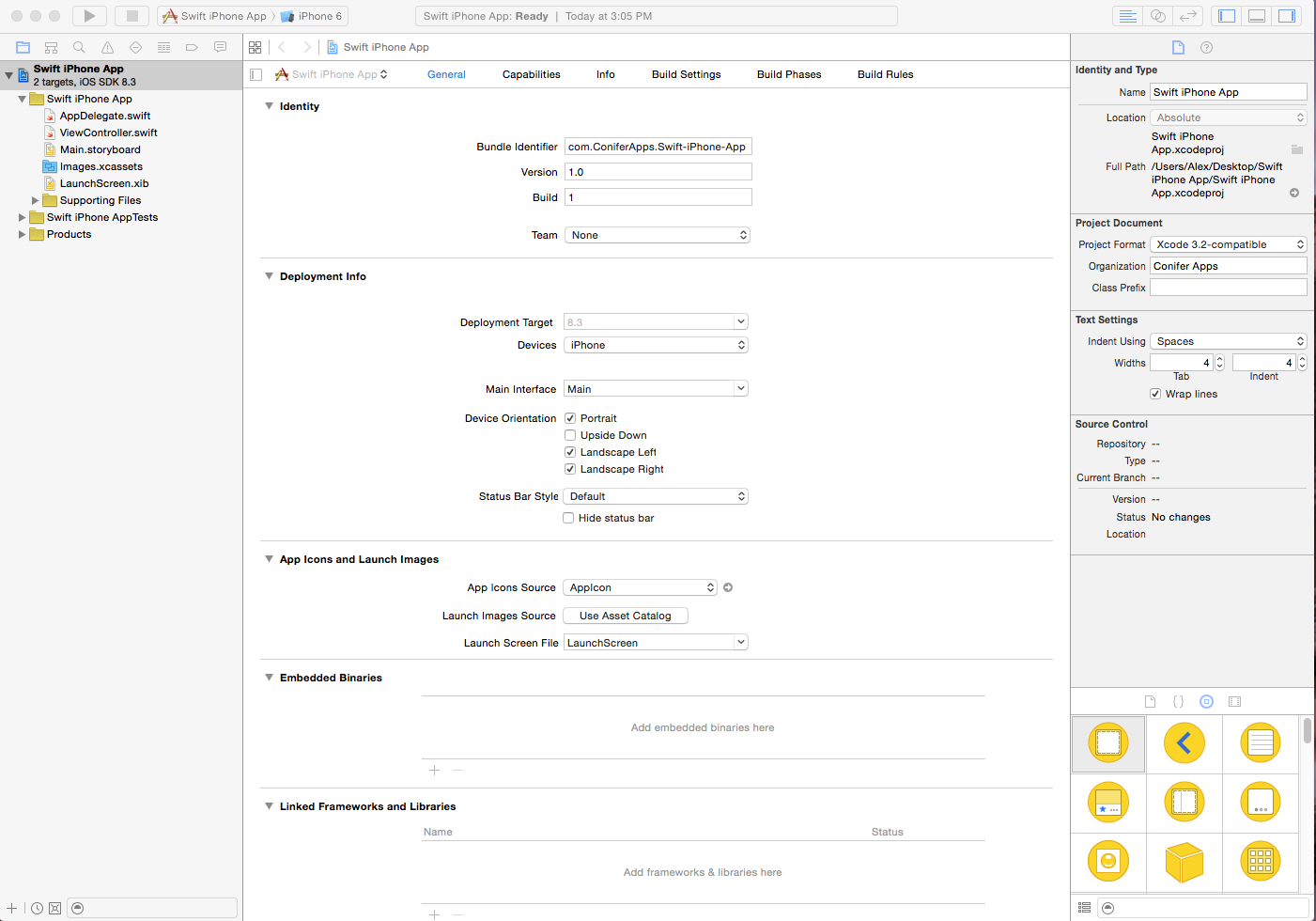This screenshot has width=1316, height=921.
Task: Disable Landscape Left orientation
Action: (x=570, y=452)
